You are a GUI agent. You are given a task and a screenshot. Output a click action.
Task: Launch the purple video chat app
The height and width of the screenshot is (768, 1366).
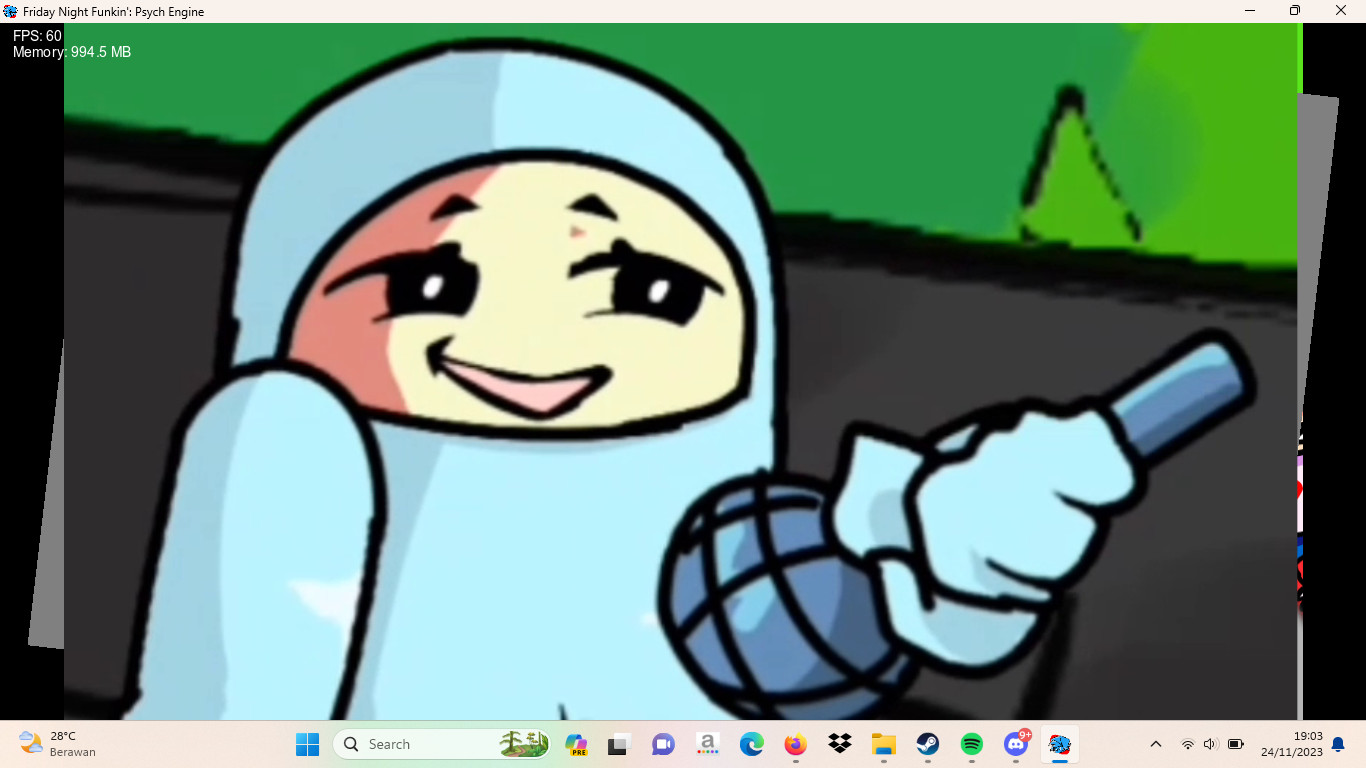coord(663,744)
